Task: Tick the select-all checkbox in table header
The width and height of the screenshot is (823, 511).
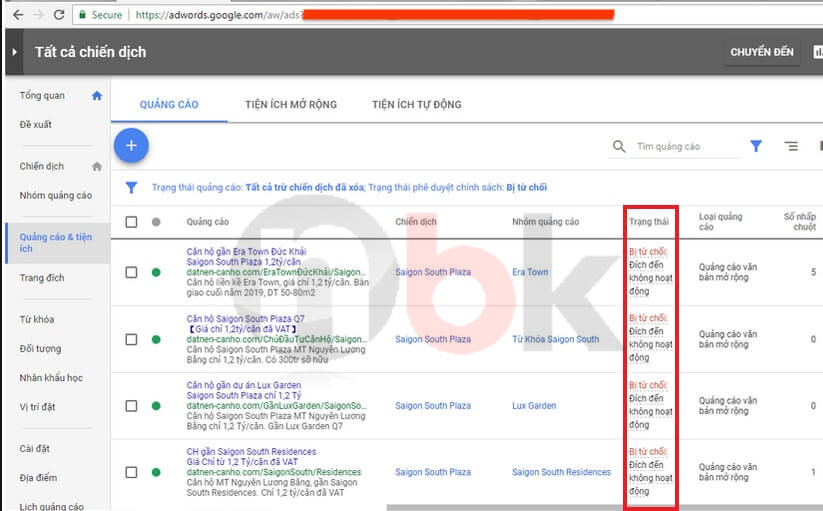Action: [x=131, y=222]
